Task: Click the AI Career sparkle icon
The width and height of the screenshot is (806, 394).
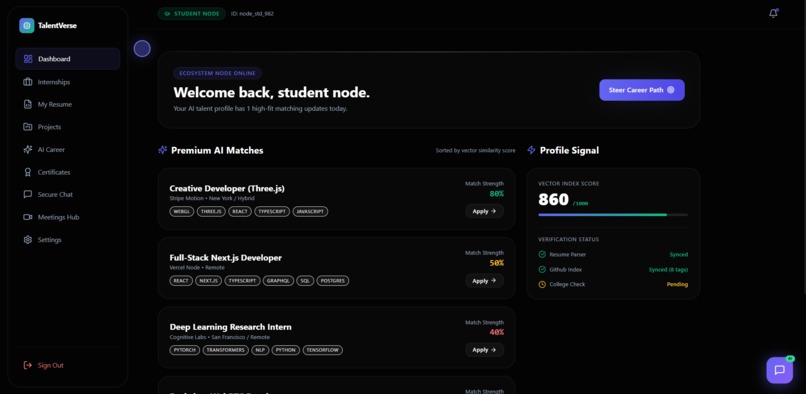Action: (28, 150)
